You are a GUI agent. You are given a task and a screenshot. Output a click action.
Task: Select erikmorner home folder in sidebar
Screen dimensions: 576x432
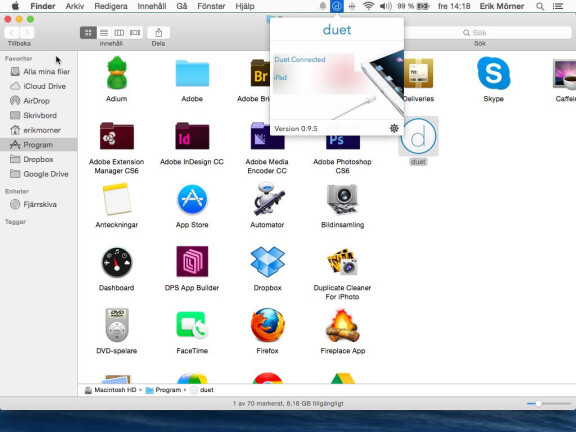point(39,130)
